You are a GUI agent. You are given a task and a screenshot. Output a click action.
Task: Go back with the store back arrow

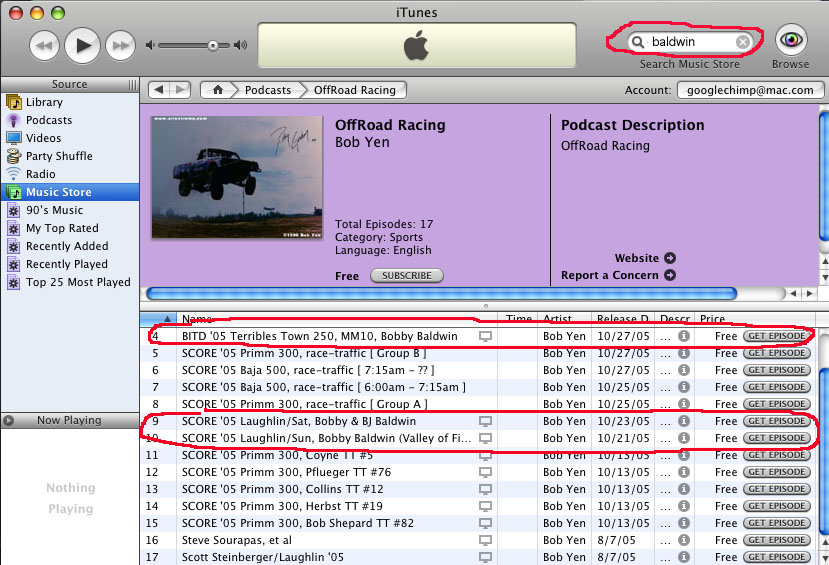[x=159, y=90]
